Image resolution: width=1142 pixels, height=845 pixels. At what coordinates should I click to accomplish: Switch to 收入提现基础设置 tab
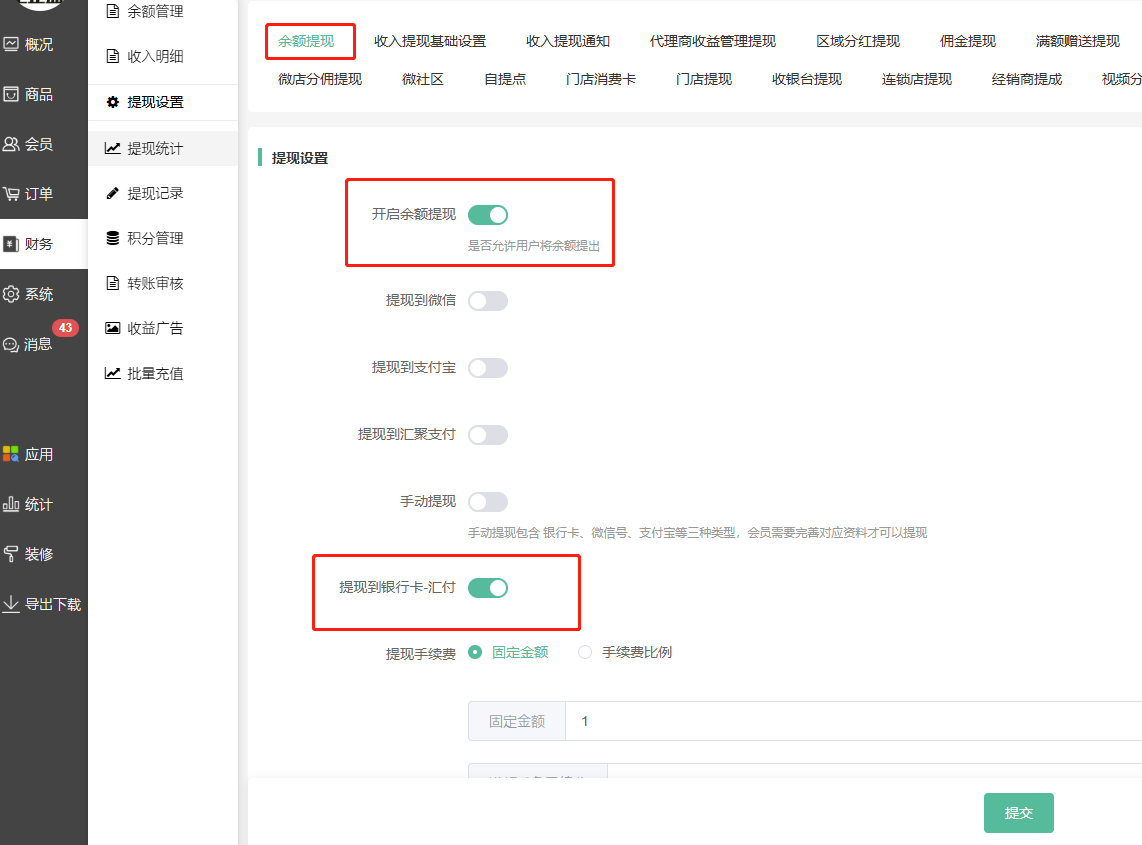point(430,41)
